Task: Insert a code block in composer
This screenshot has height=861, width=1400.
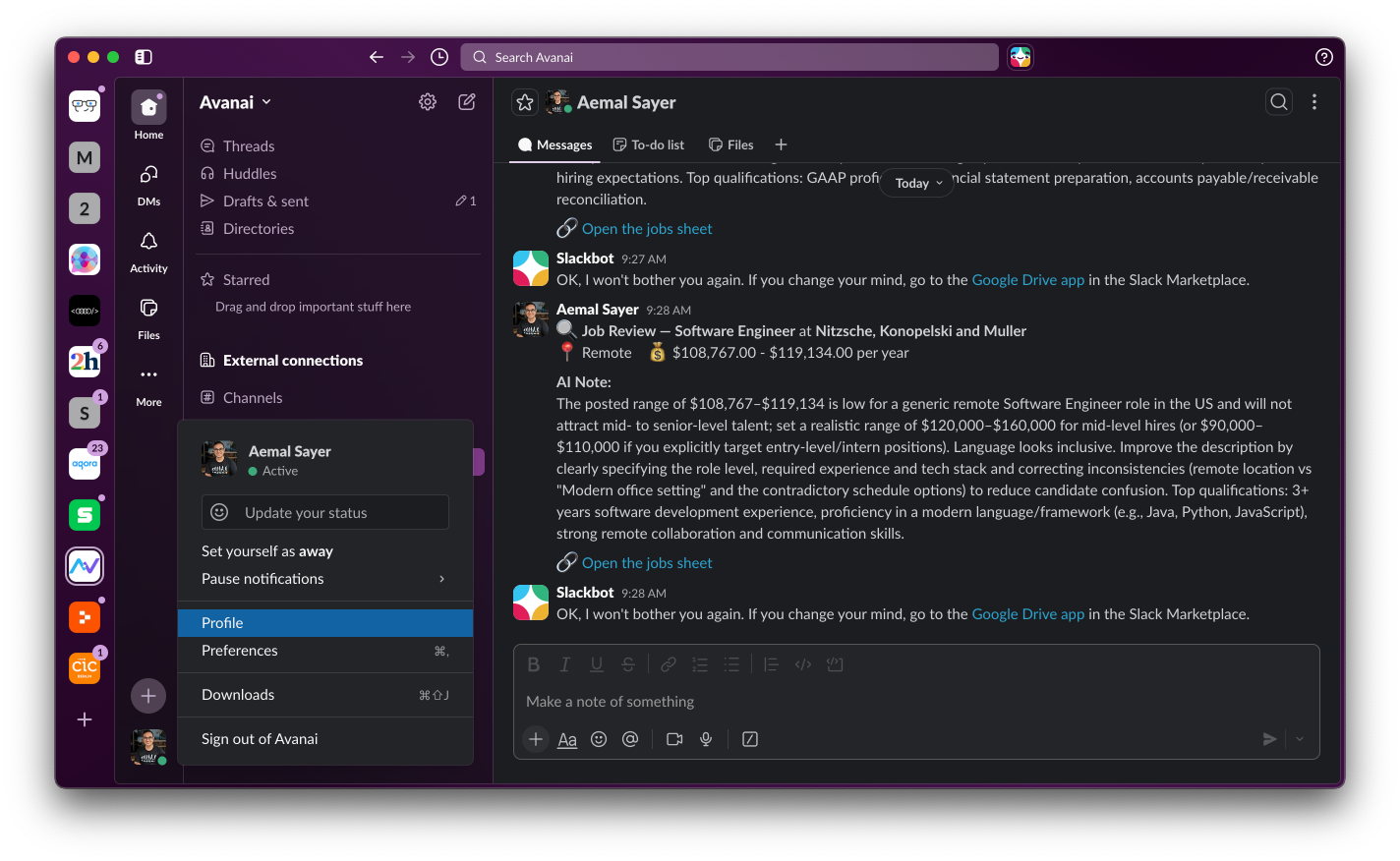Action: (x=835, y=664)
